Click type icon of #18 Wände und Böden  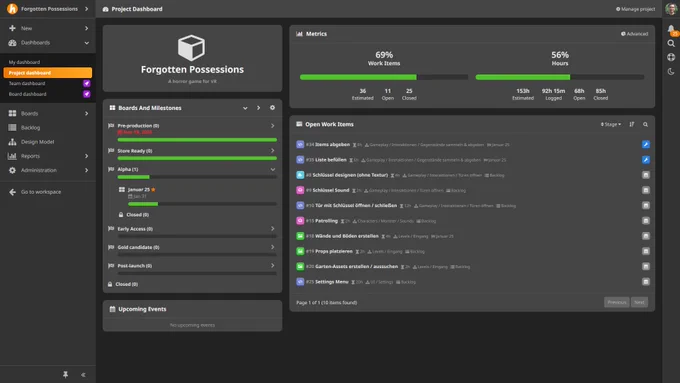click(x=300, y=236)
